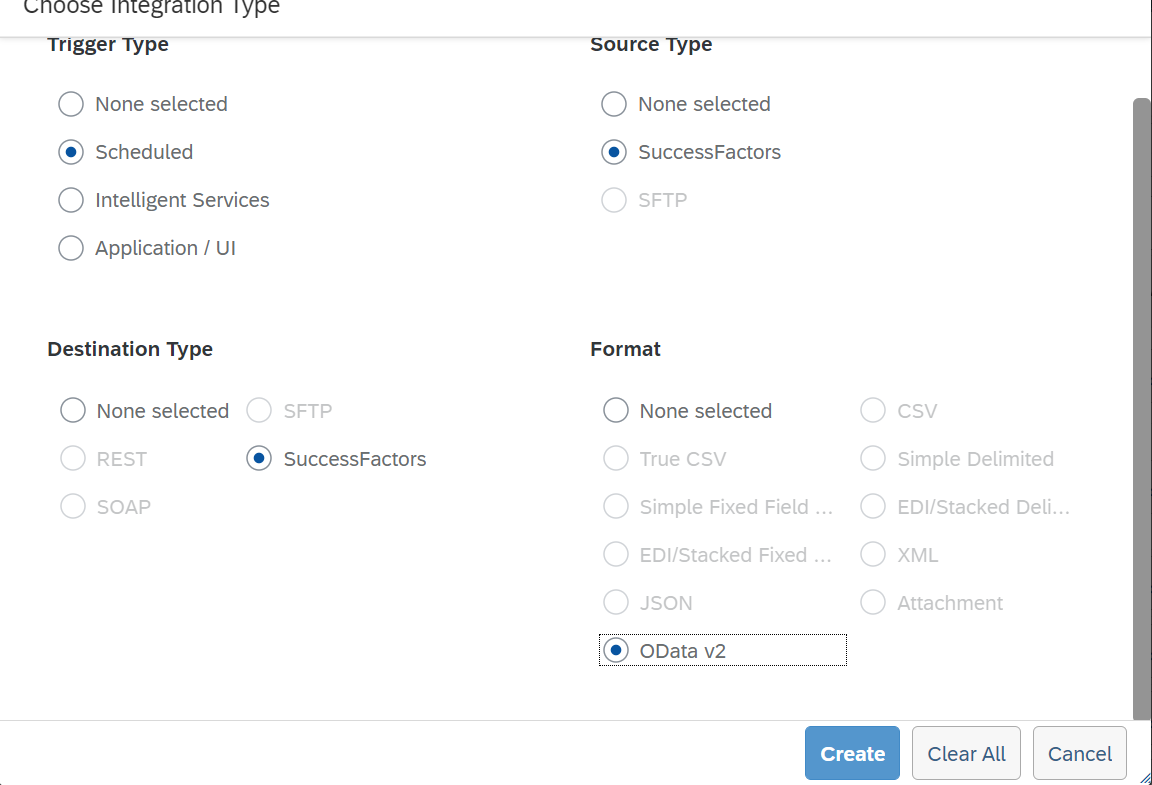This screenshot has width=1152, height=785.
Task: Choose XML format
Action: click(x=873, y=554)
